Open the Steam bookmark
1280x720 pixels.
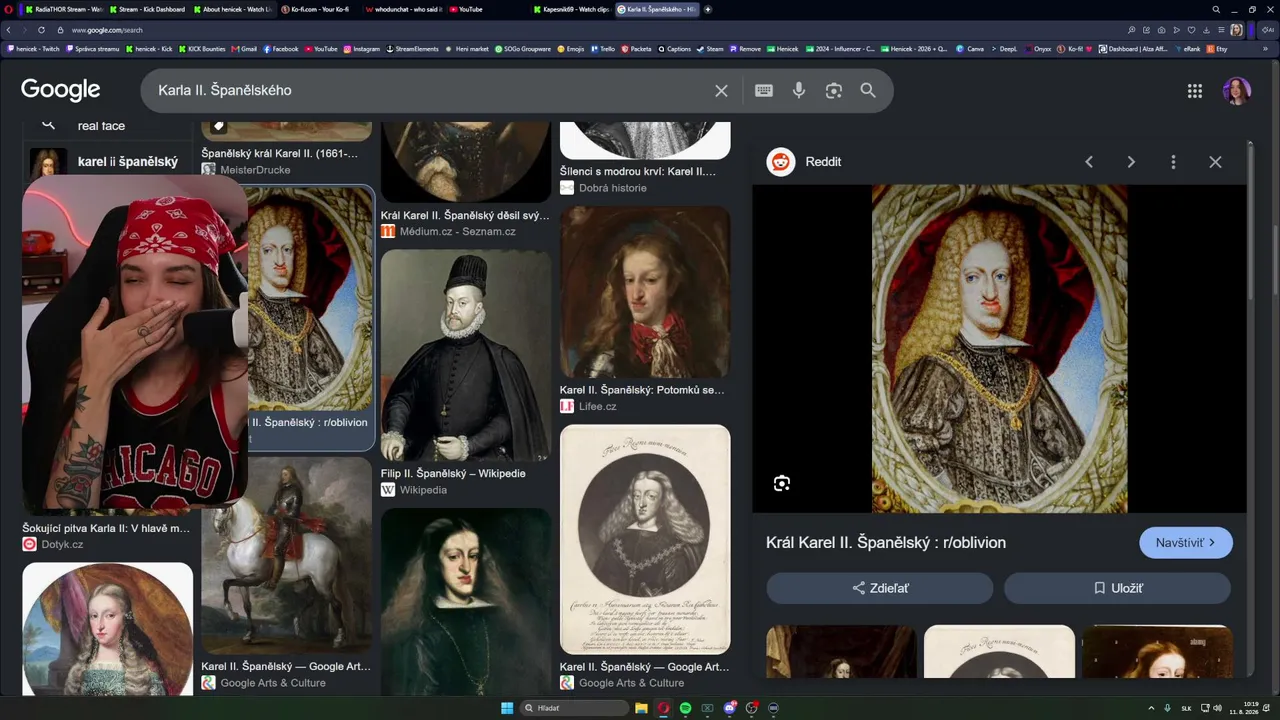point(711,48)
